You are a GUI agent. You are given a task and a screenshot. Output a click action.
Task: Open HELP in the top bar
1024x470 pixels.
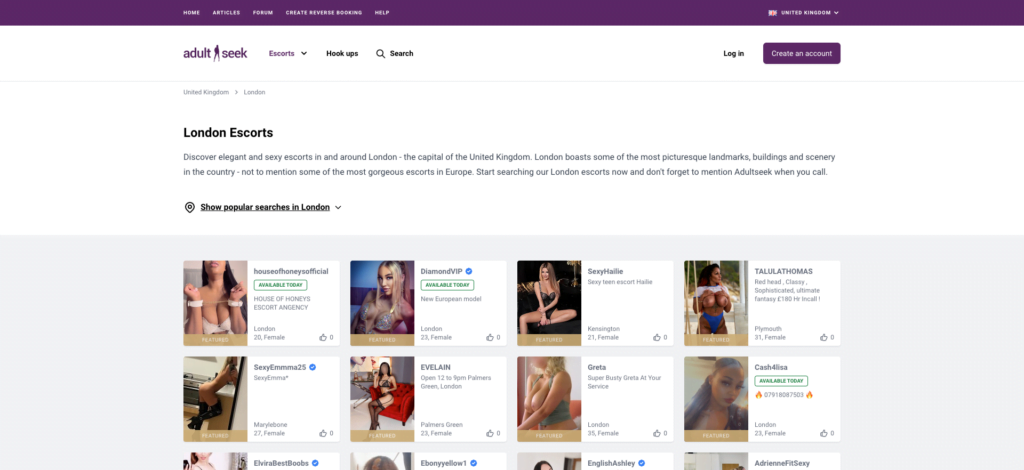click(x=382, y=12)
